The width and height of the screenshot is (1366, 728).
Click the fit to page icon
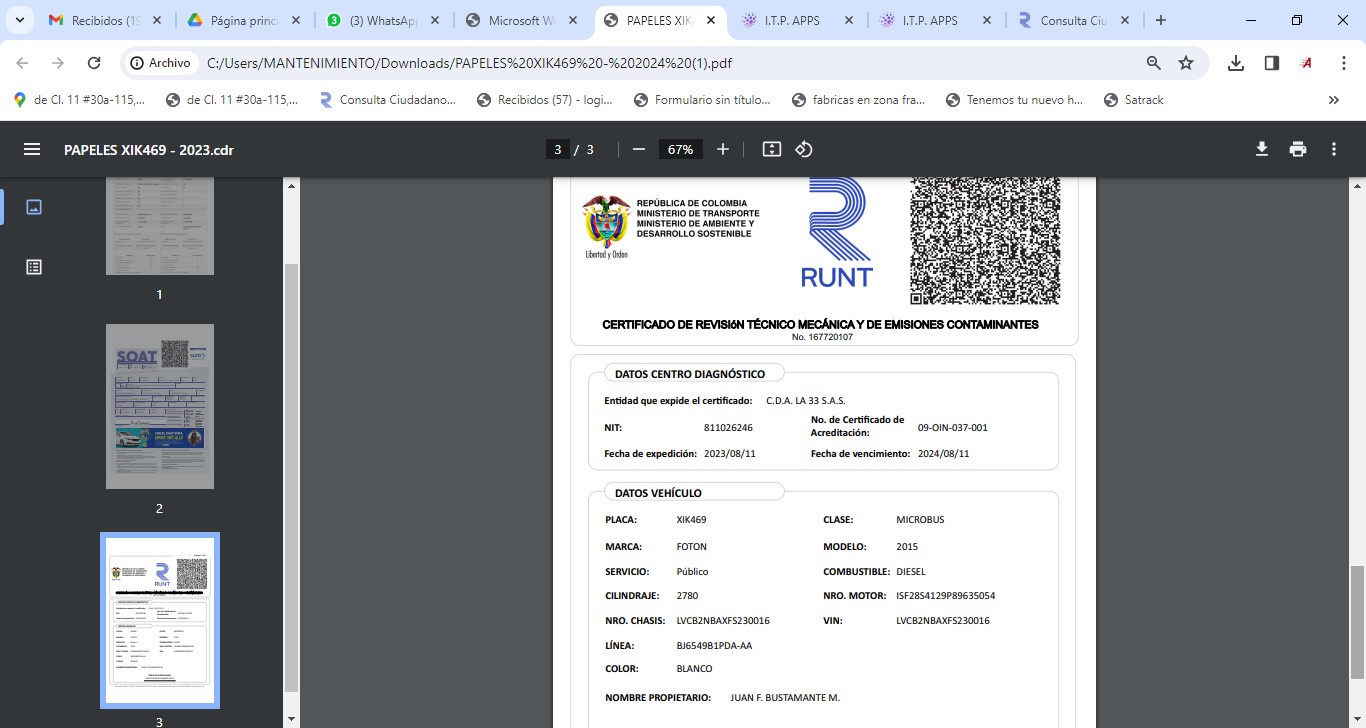[x=771, y=149]
